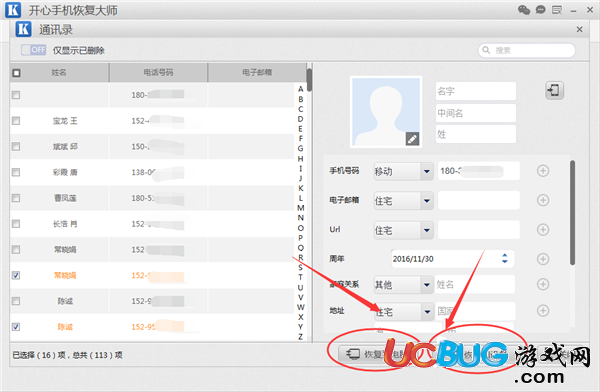Add another email with plus icon
This screenshot has height=392, width=600.
click(x=543, y=200)
